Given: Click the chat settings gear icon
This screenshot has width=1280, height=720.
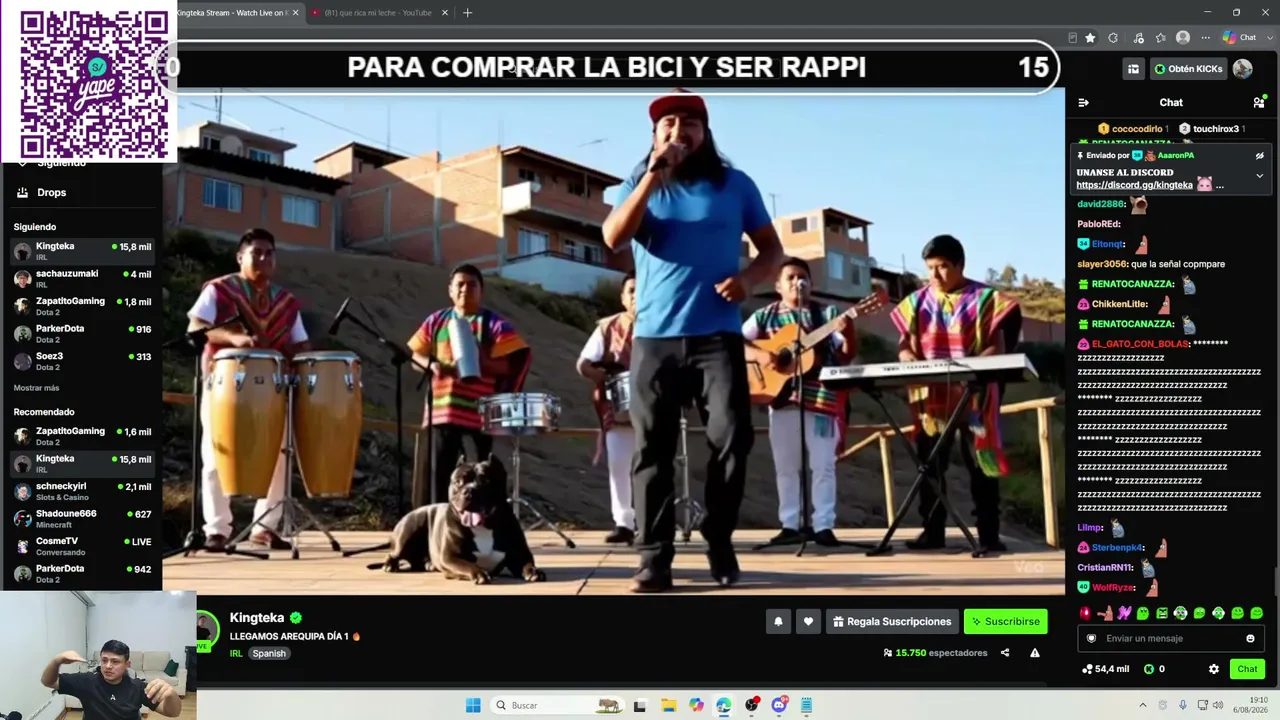Looking at the screenshot, I should (x=1214, y=669).
